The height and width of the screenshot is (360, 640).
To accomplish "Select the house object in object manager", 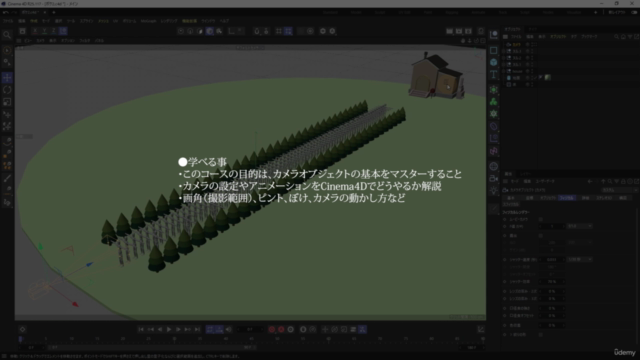I will tap(517, 71).
